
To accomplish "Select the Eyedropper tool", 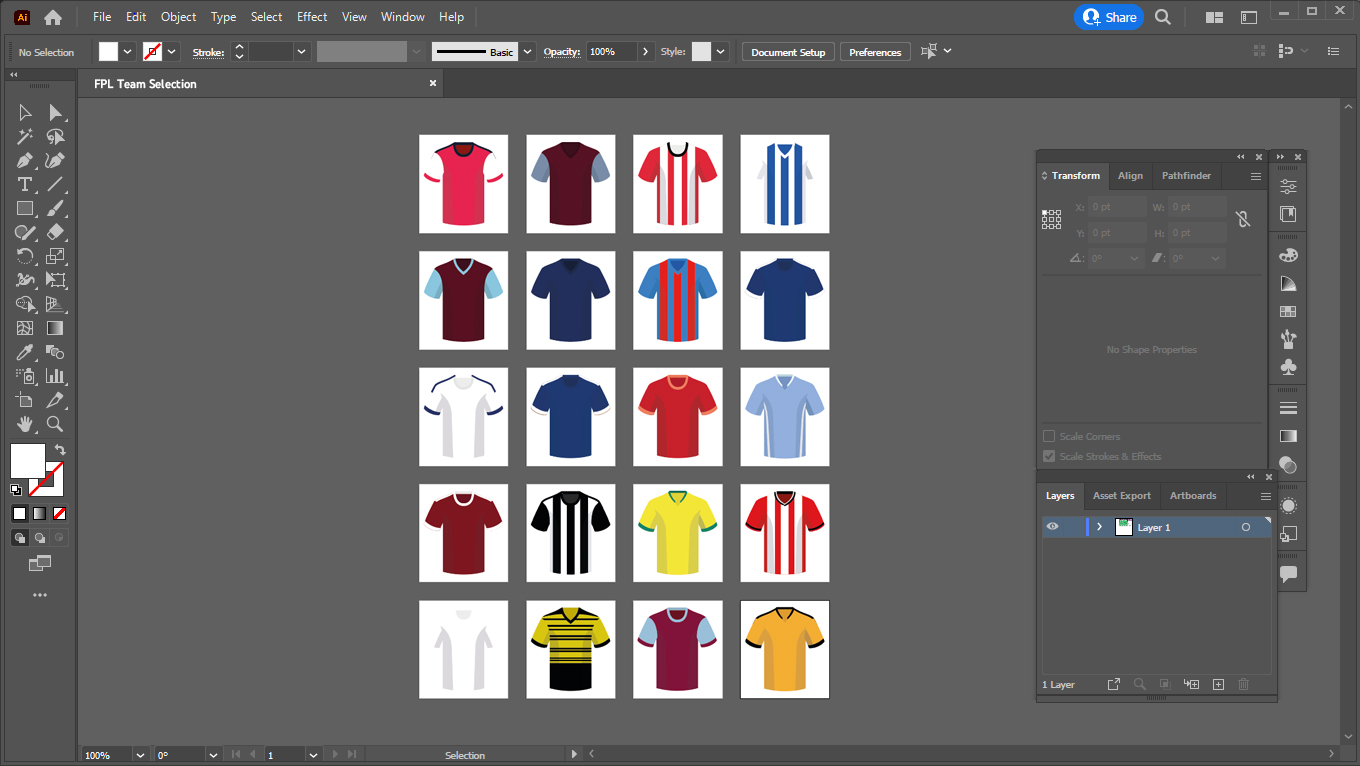I will (x=22, y=352).
